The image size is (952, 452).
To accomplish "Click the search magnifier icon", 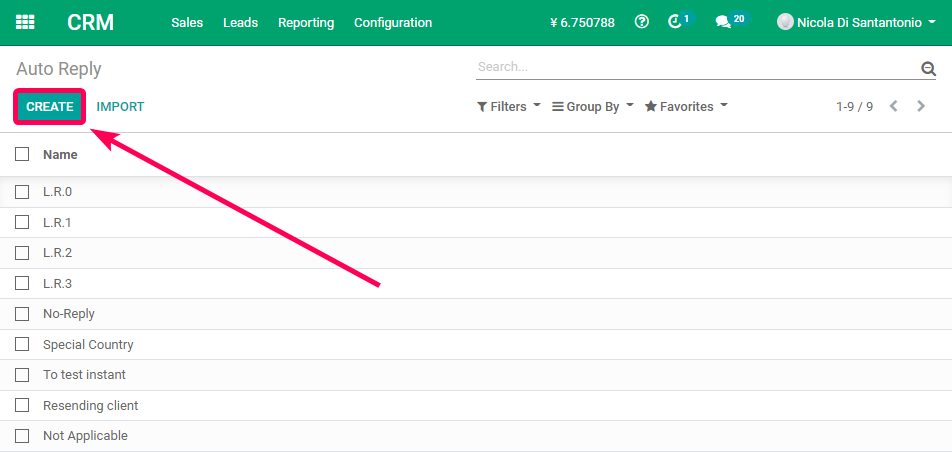I will click(928, 68).
